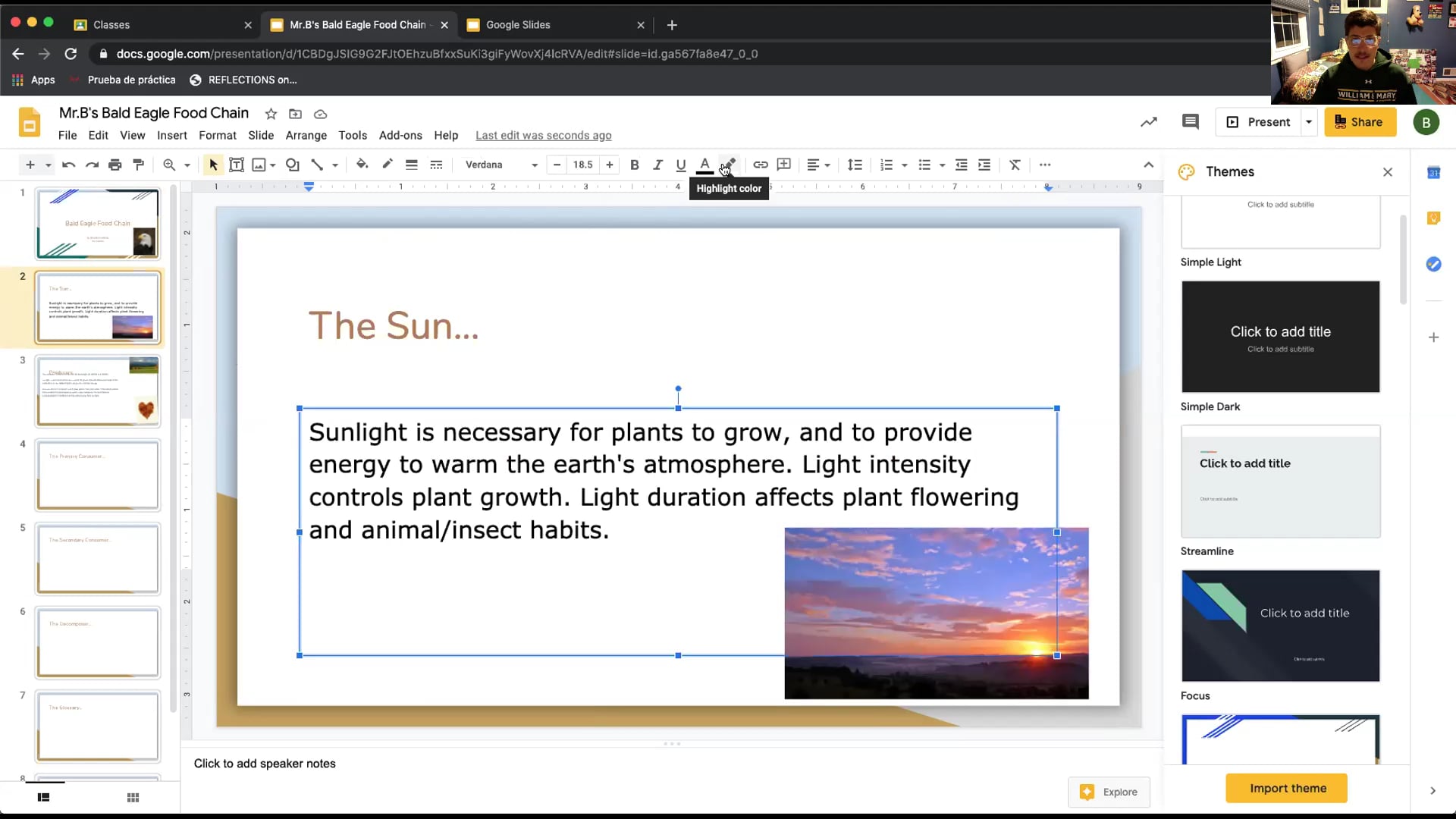
Task: Select the line drawing tool
Action: coord(318,165)
